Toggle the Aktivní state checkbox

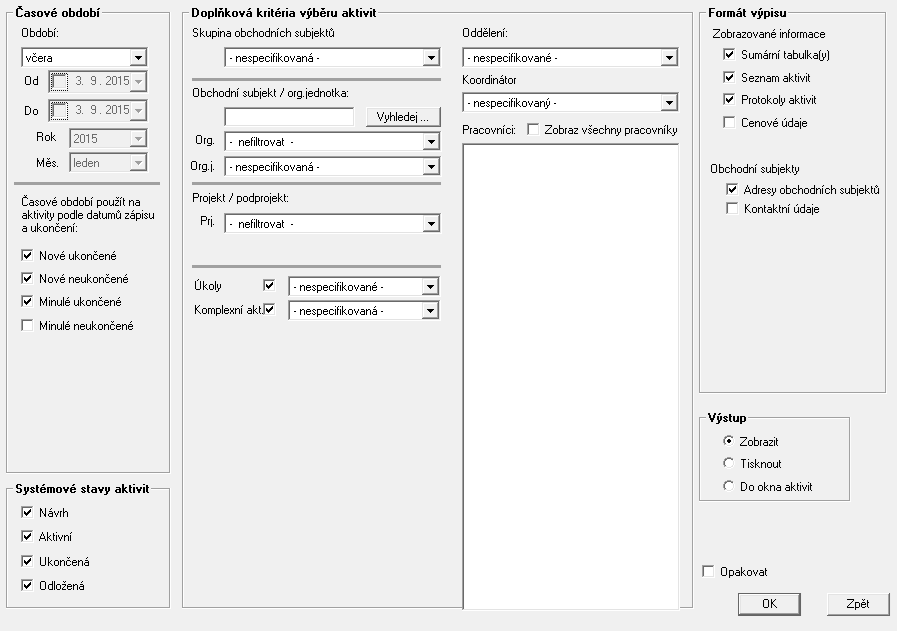coord(27,537)
